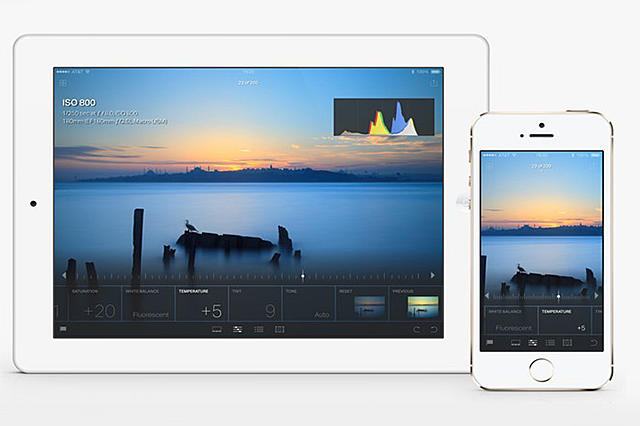The width and height of the screenshot is (640, 426).
Task: Select the crop icon on iPad toolbar
Action: (x=280, y=329)
